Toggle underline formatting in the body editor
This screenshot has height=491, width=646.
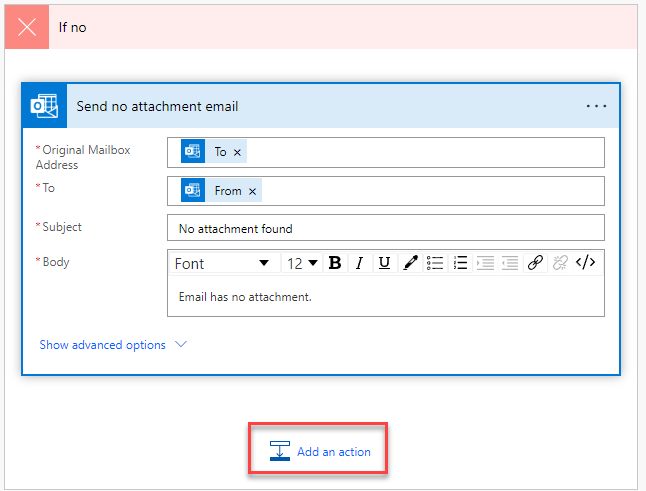click(384, 262)
